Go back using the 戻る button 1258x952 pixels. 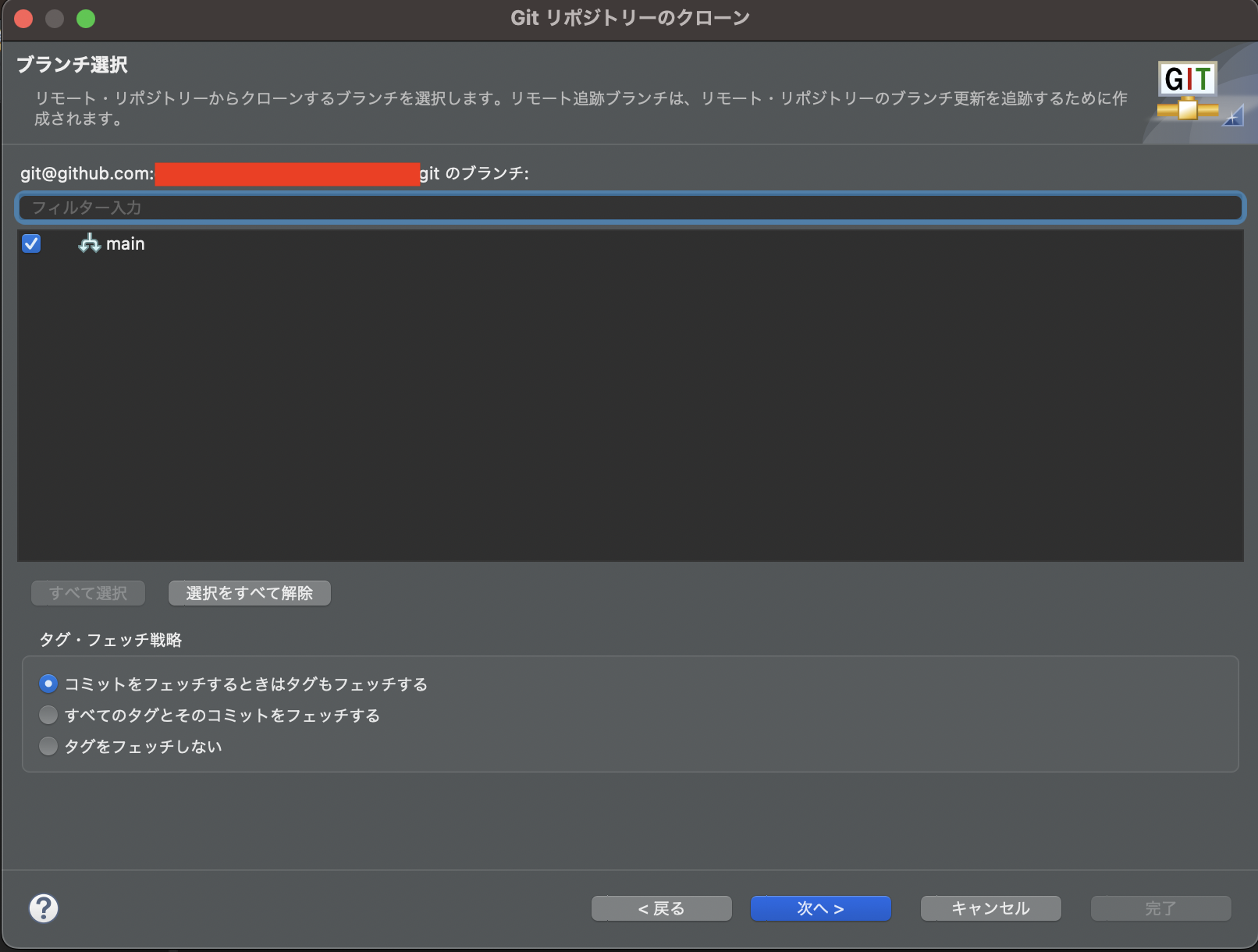[x=660, y=908]
